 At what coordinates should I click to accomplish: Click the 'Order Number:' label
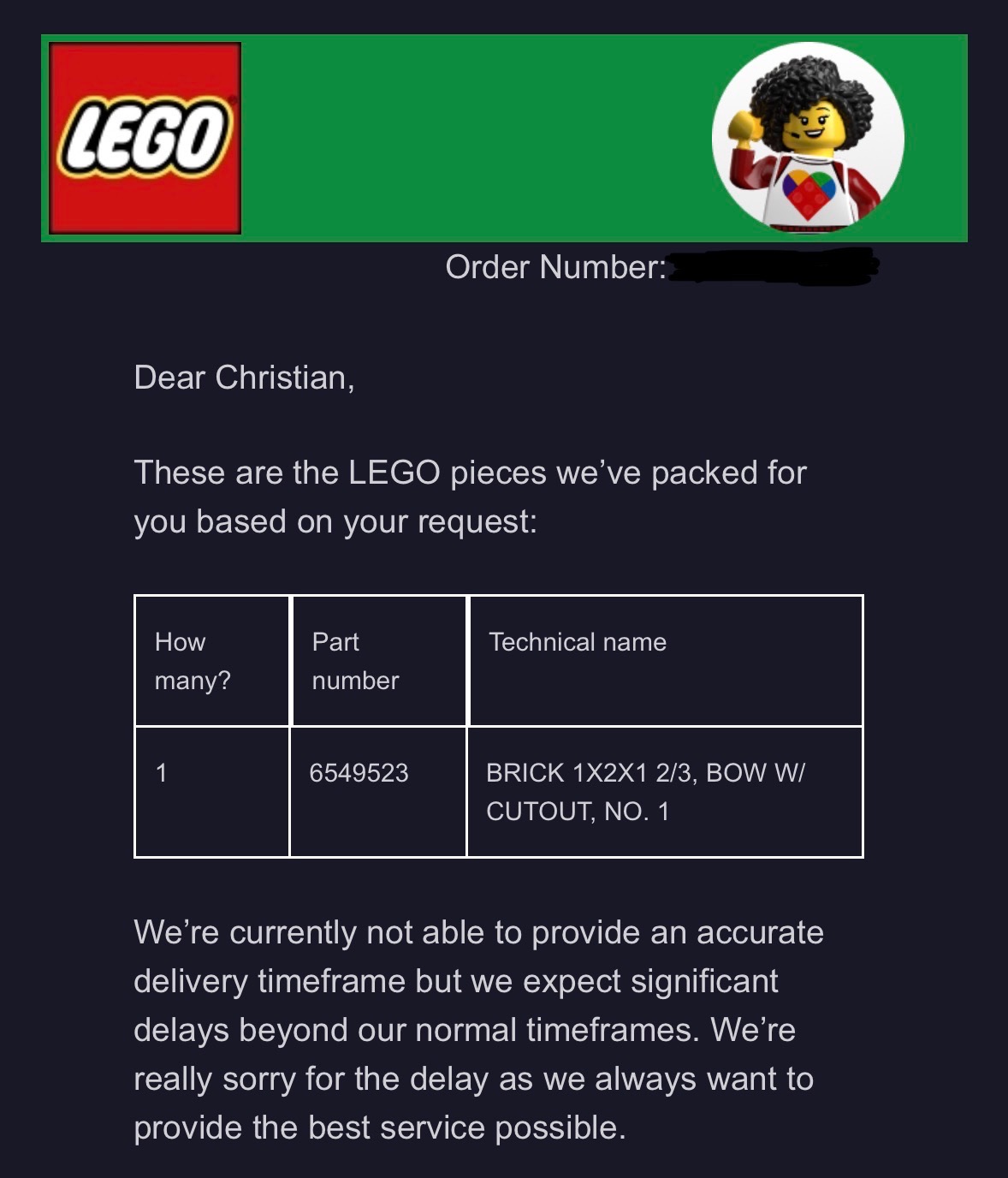[555, 267]
